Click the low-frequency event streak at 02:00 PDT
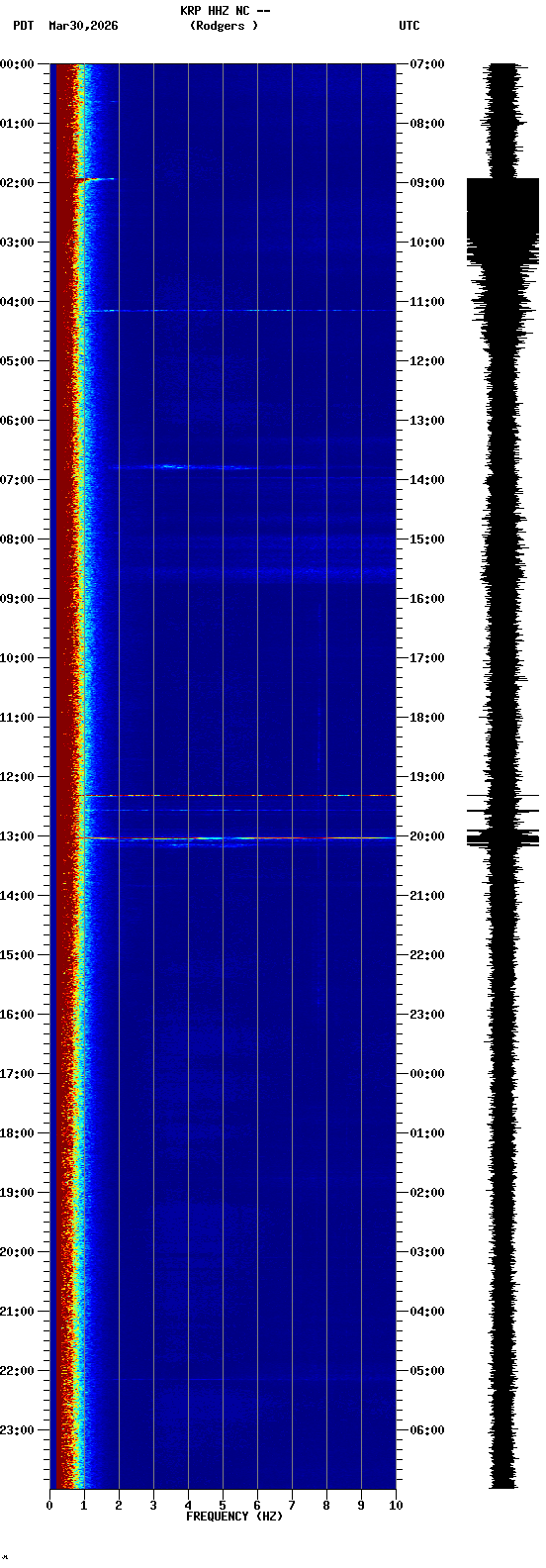546x1568 pixels. [96, 179]
